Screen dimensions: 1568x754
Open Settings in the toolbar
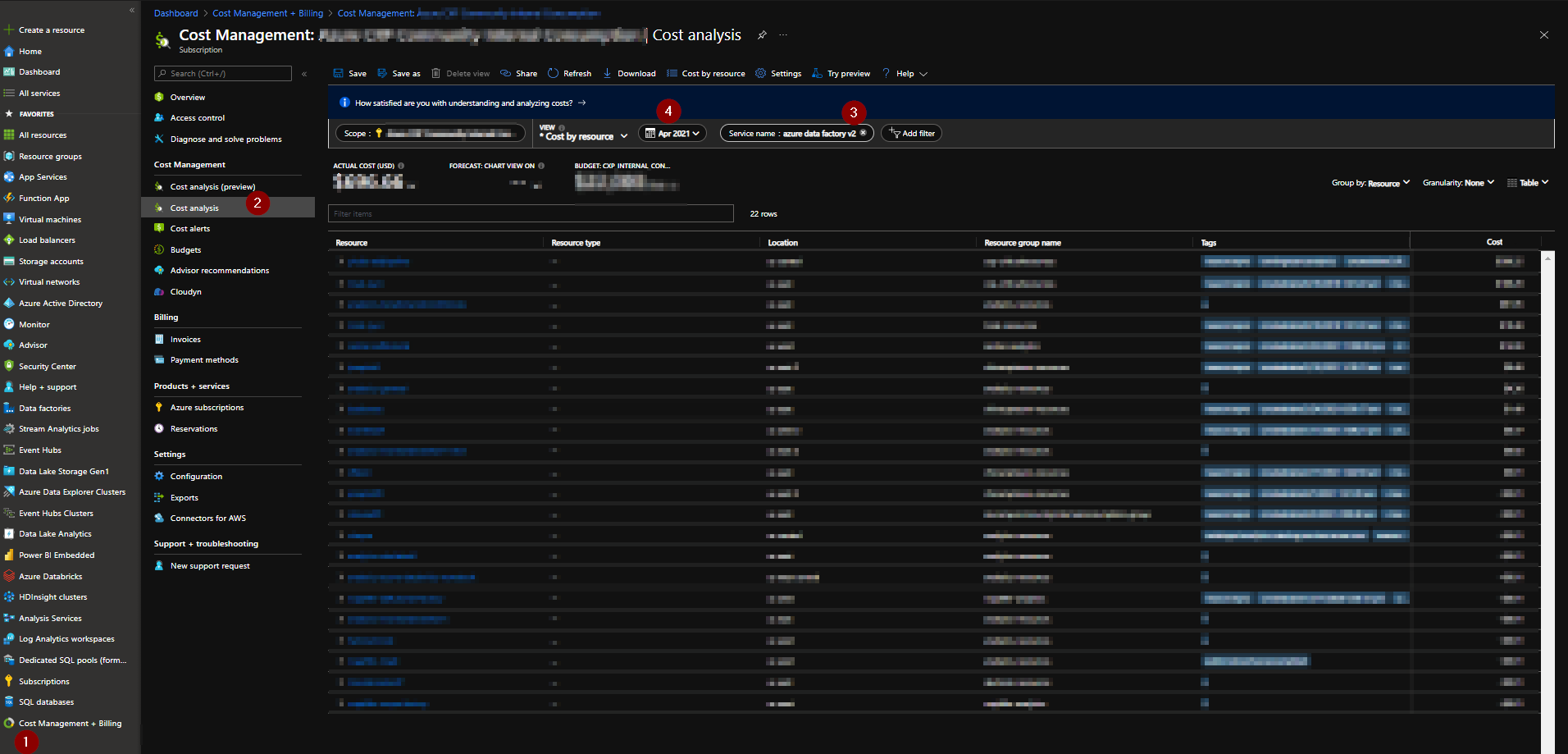coord(778,74)
